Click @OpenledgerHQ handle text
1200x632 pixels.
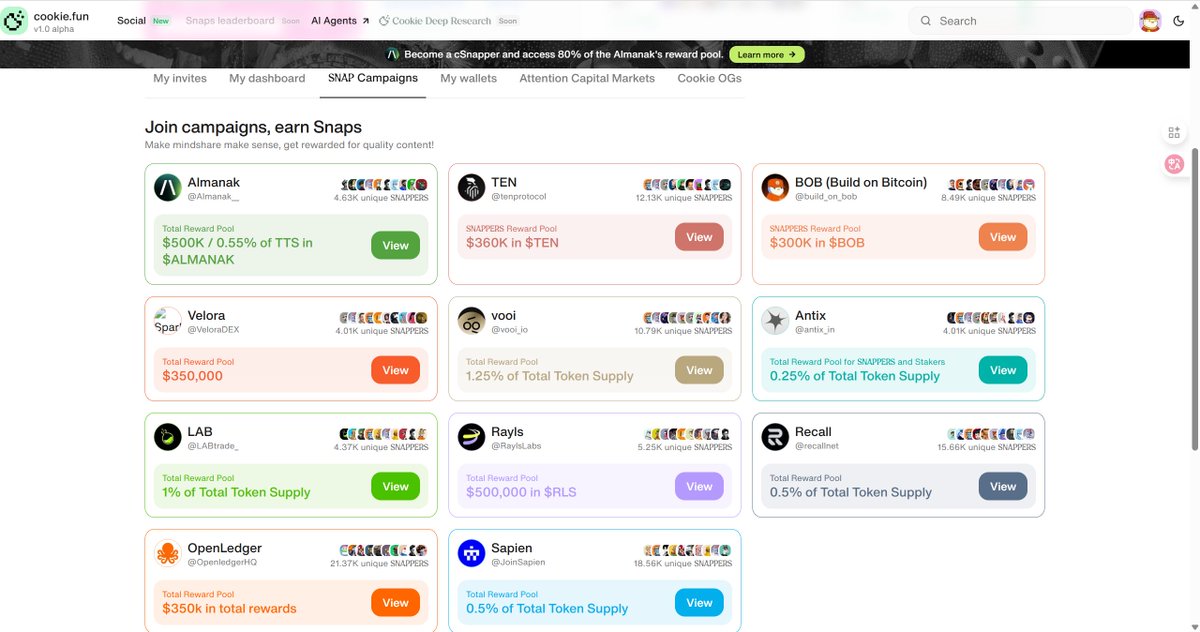pos(222,562)
